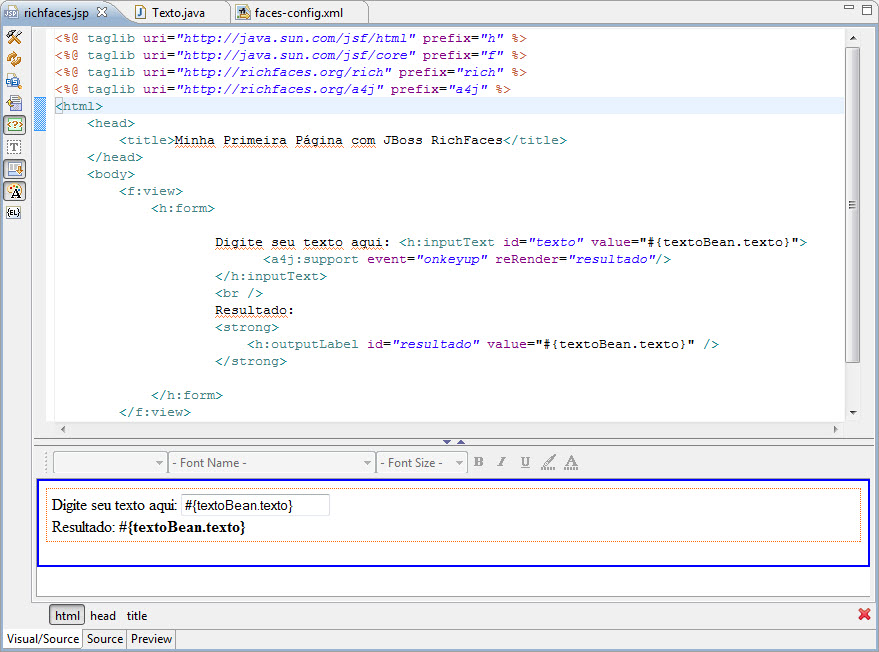Click the <h:form> opening tag
Screen dimensions: 879x652
pyautogui.click(x=183, y=208)
